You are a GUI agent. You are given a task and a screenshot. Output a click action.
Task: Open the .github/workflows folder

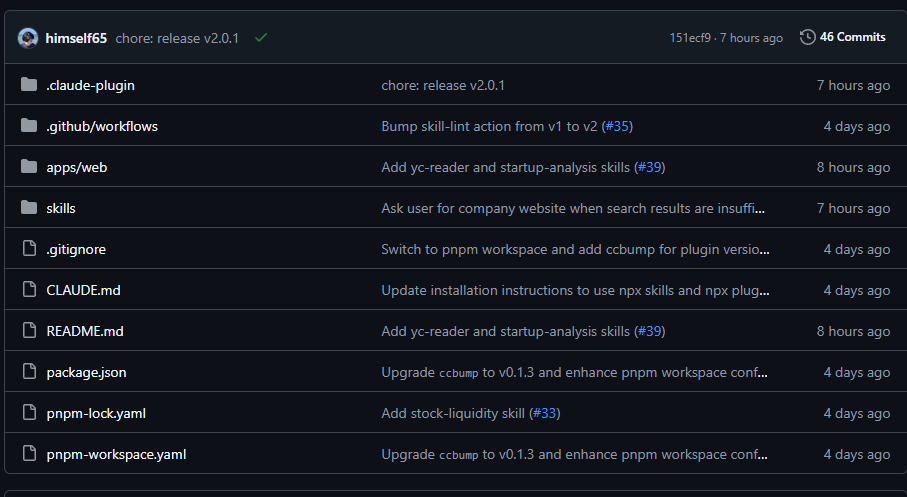click(x=102, y=126)
